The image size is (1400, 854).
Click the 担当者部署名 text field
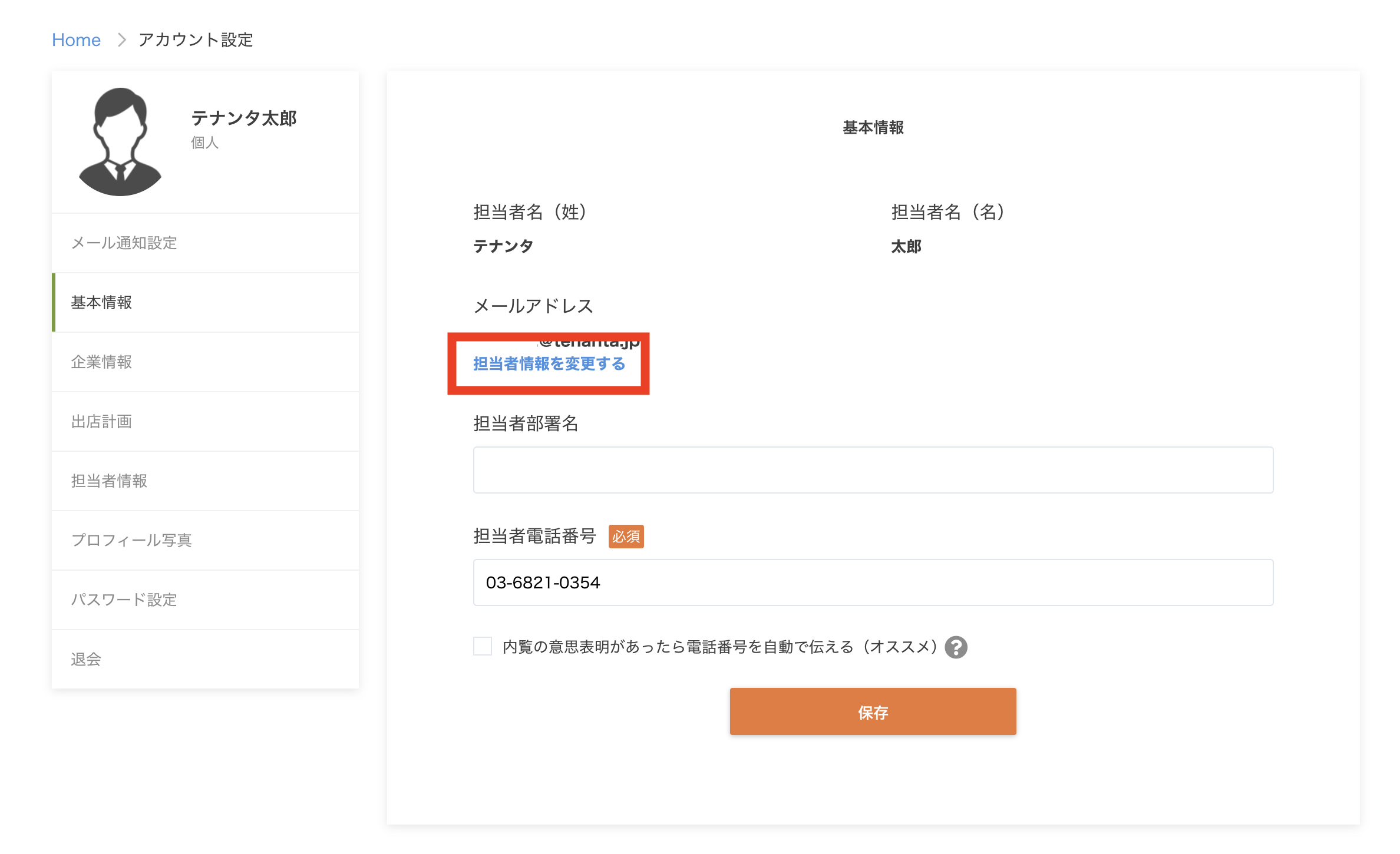[873, 470]
